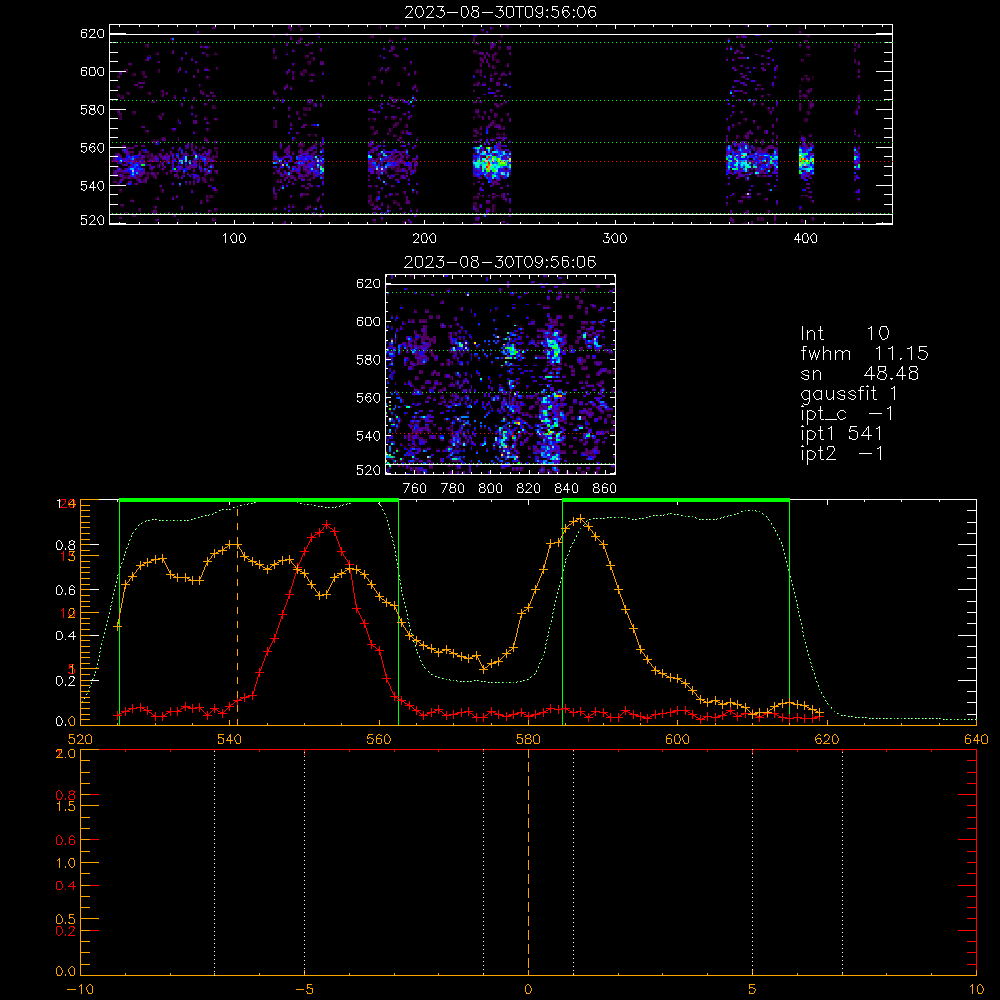Click the orange dashed zero line in the bottom plot

tap(528, 861)
